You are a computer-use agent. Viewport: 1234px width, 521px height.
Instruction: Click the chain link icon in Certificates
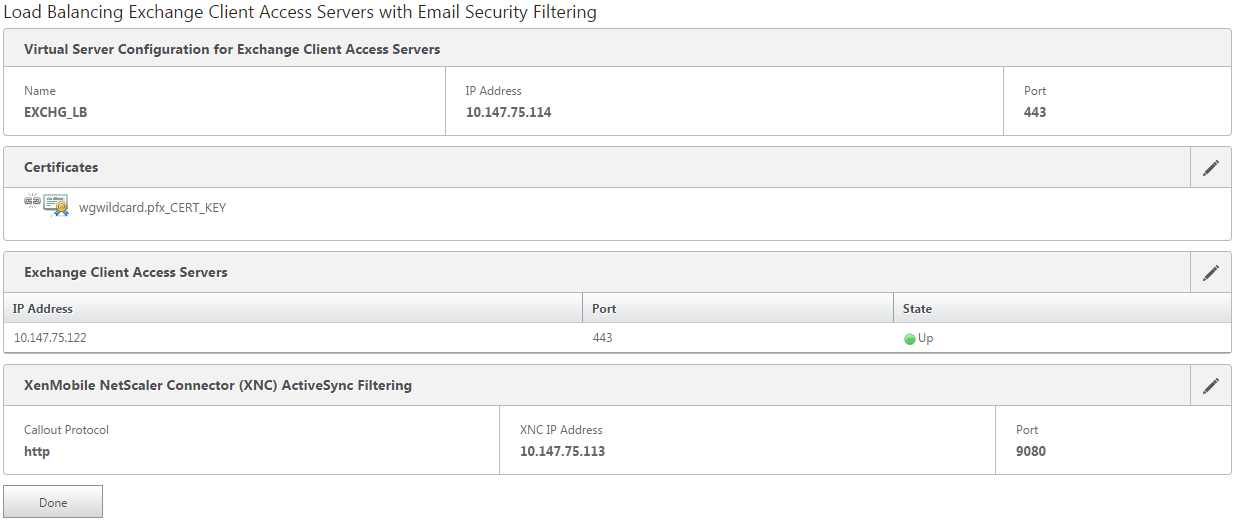[32, 201]
